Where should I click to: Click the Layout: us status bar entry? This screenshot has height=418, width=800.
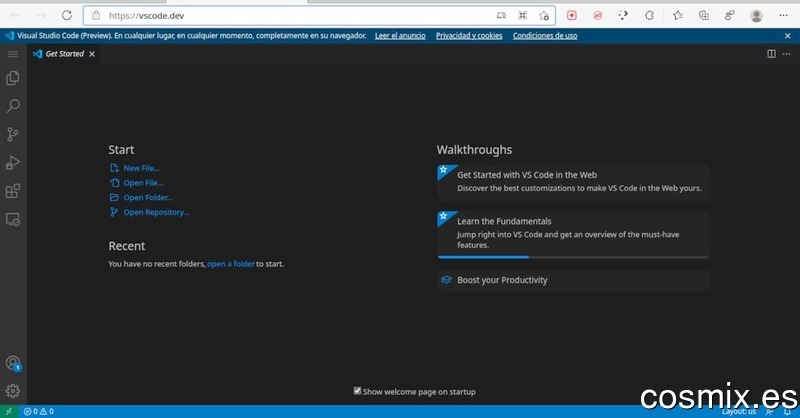point(739,411)
